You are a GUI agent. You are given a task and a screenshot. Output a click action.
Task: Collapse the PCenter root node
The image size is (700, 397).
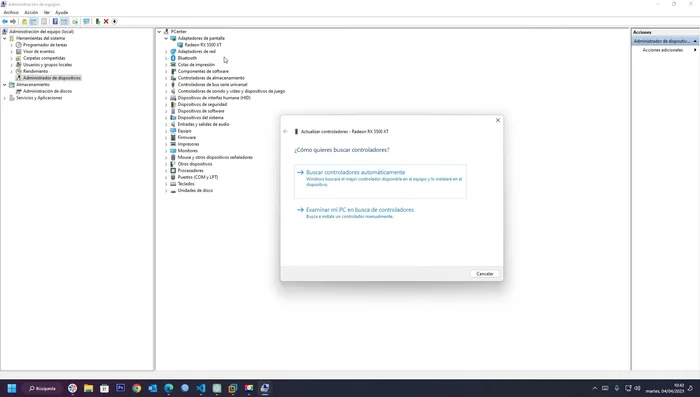(x=159, y=32)
